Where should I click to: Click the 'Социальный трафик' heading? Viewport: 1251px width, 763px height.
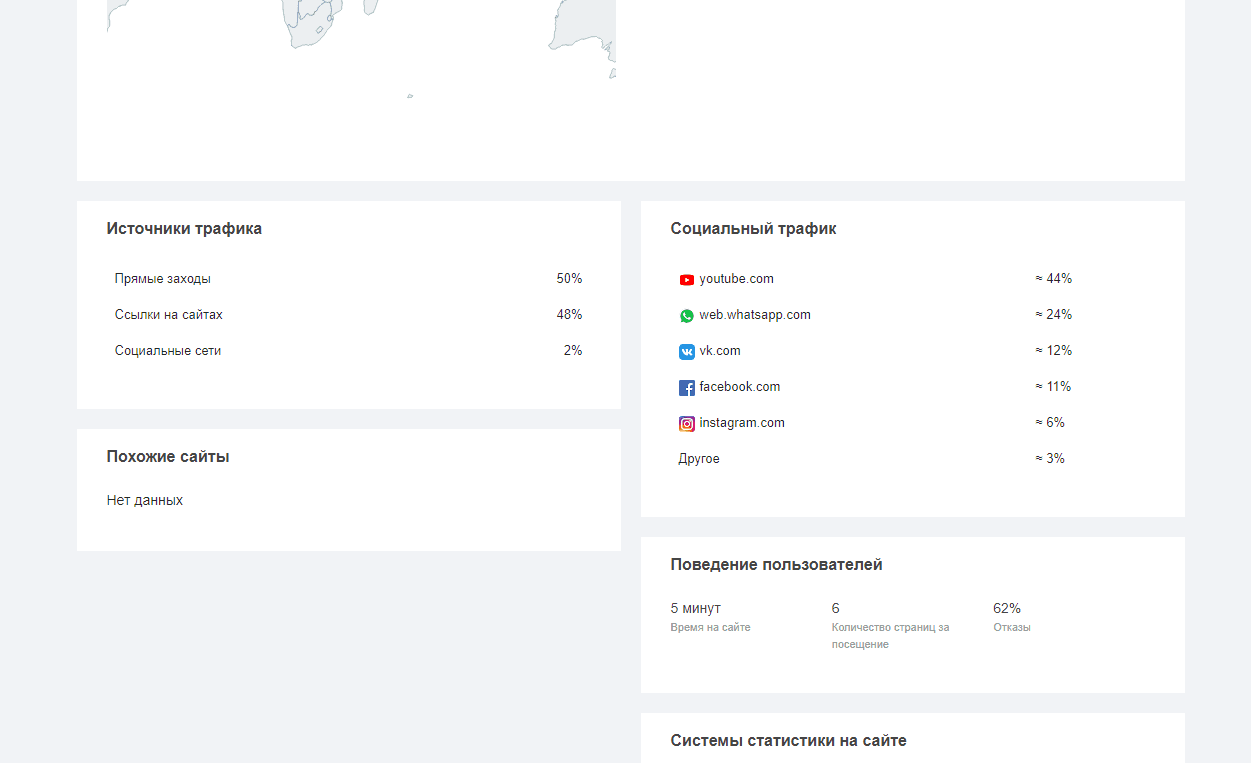click(x=753, y=229)
